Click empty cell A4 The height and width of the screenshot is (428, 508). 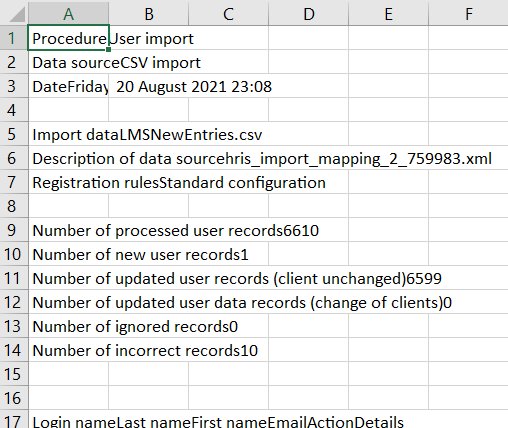68,110
